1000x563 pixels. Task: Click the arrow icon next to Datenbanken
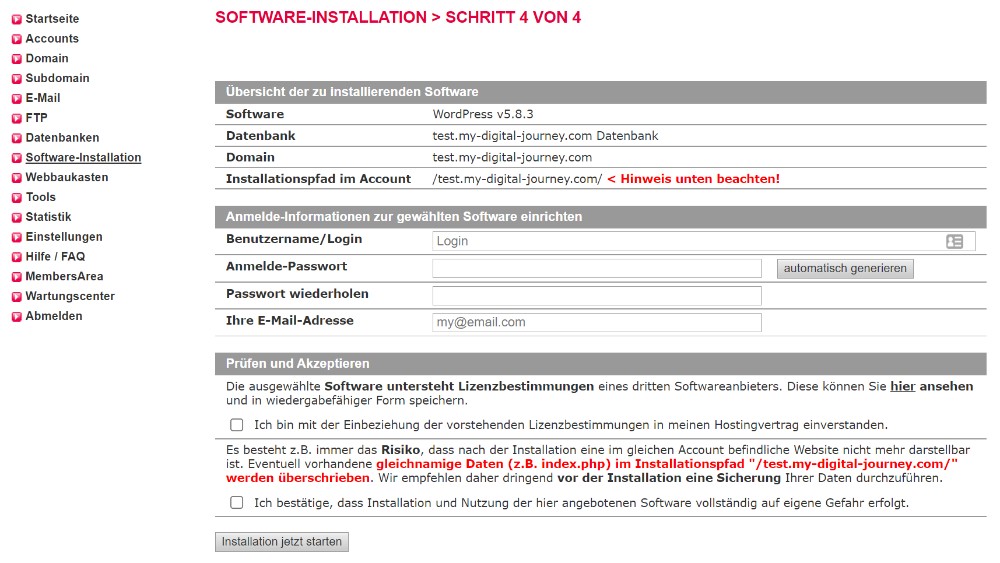pyautogui.click(x=16, y=138)
